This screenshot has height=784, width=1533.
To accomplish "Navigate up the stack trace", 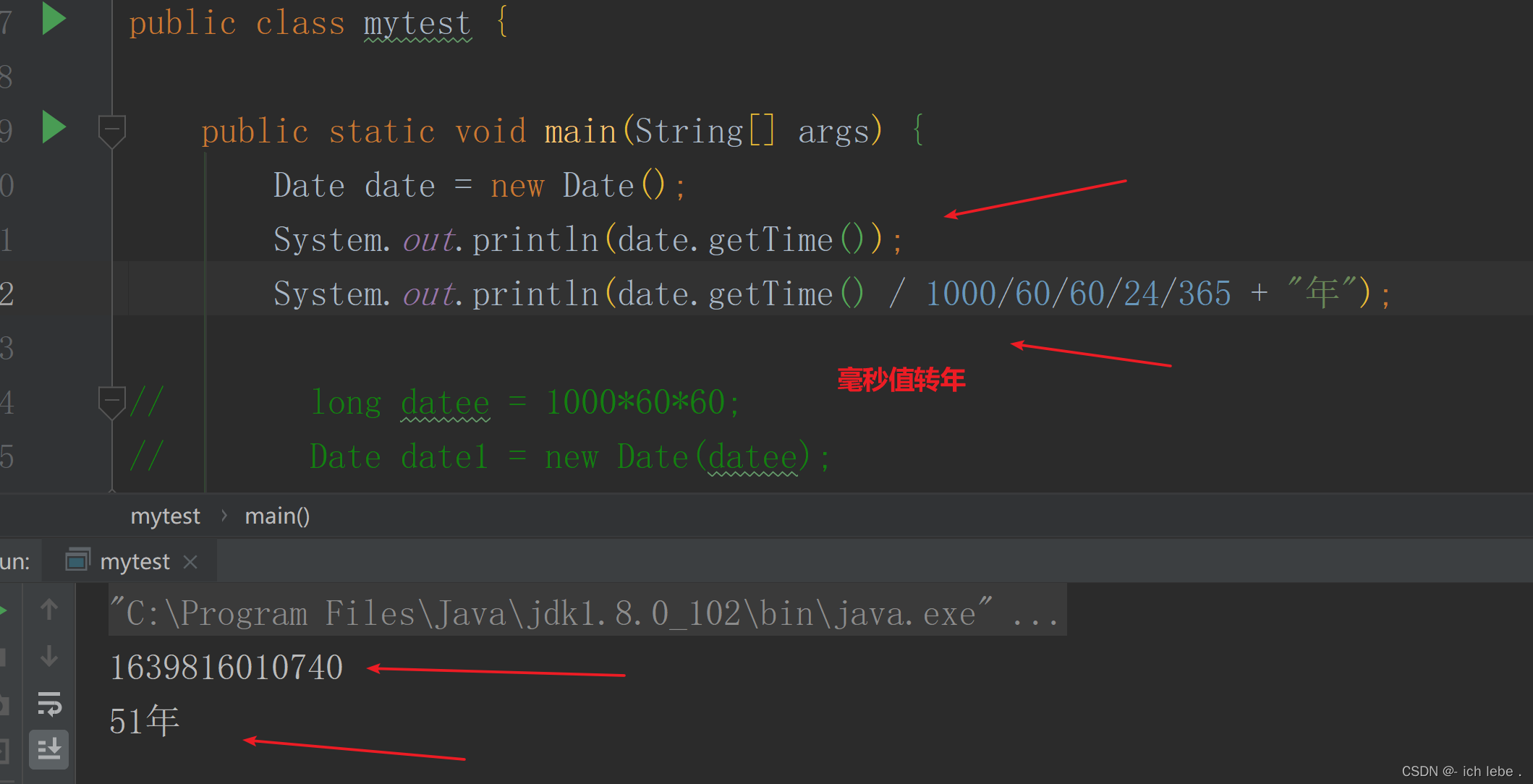I will [49, 610].
